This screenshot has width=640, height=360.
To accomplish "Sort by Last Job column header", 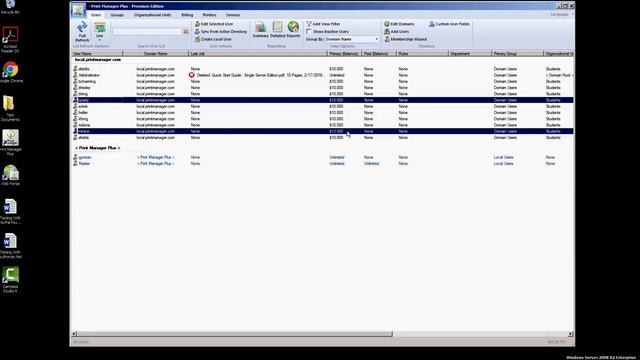I will pyautogui.click(x=258, y=53).
